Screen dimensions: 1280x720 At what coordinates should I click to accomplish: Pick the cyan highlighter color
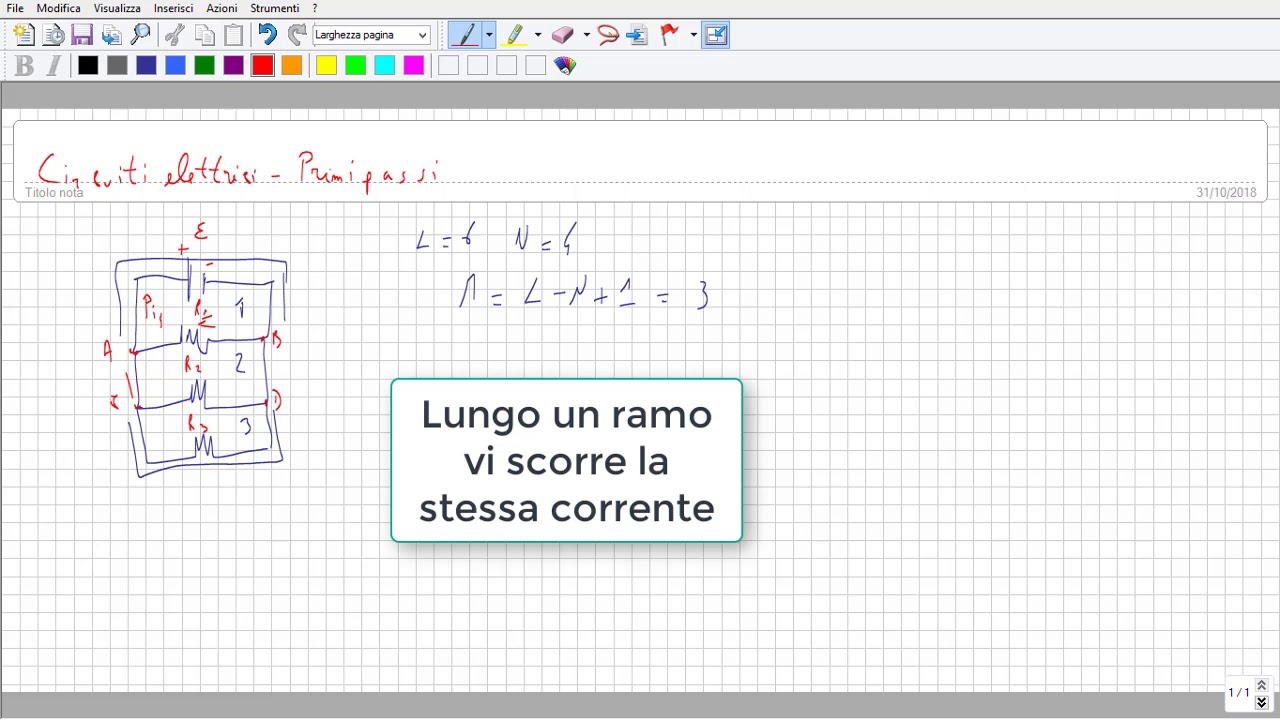point(384,66)
